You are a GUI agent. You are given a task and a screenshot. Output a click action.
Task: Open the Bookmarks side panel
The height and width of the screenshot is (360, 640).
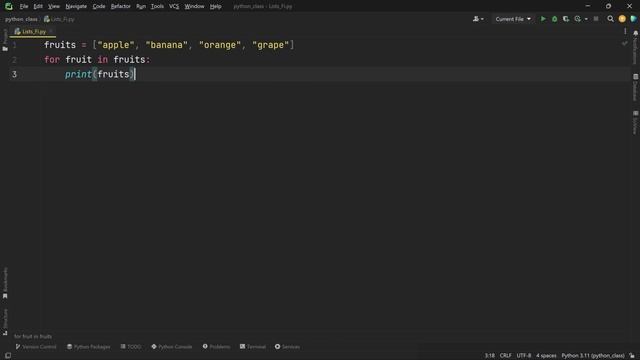[x=5, y=283]
